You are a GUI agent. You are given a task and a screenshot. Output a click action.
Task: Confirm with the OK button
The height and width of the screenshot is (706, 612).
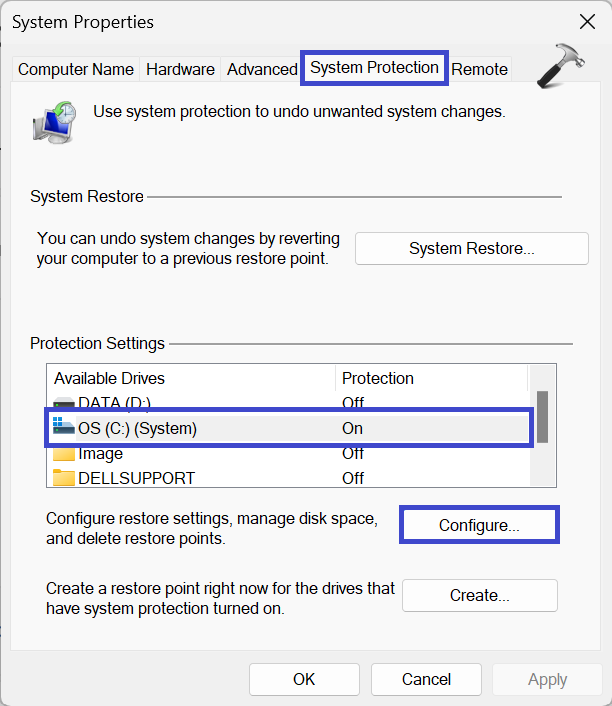point(304,679)
